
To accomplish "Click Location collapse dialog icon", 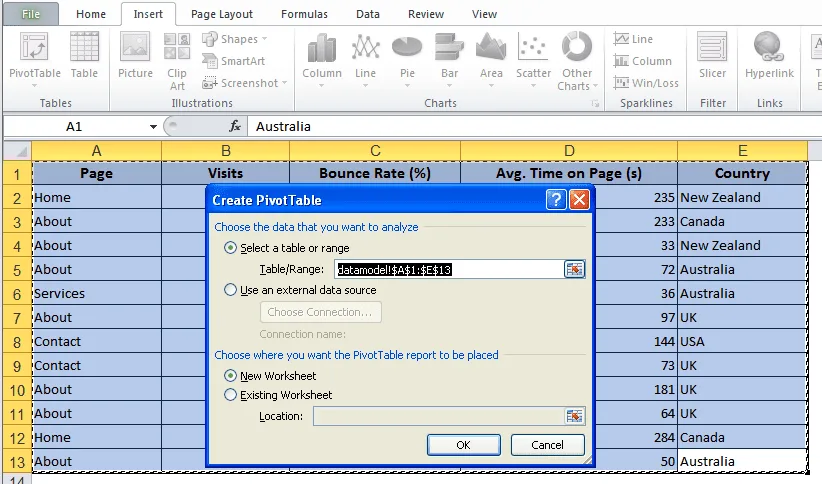I will pos(575,416).
